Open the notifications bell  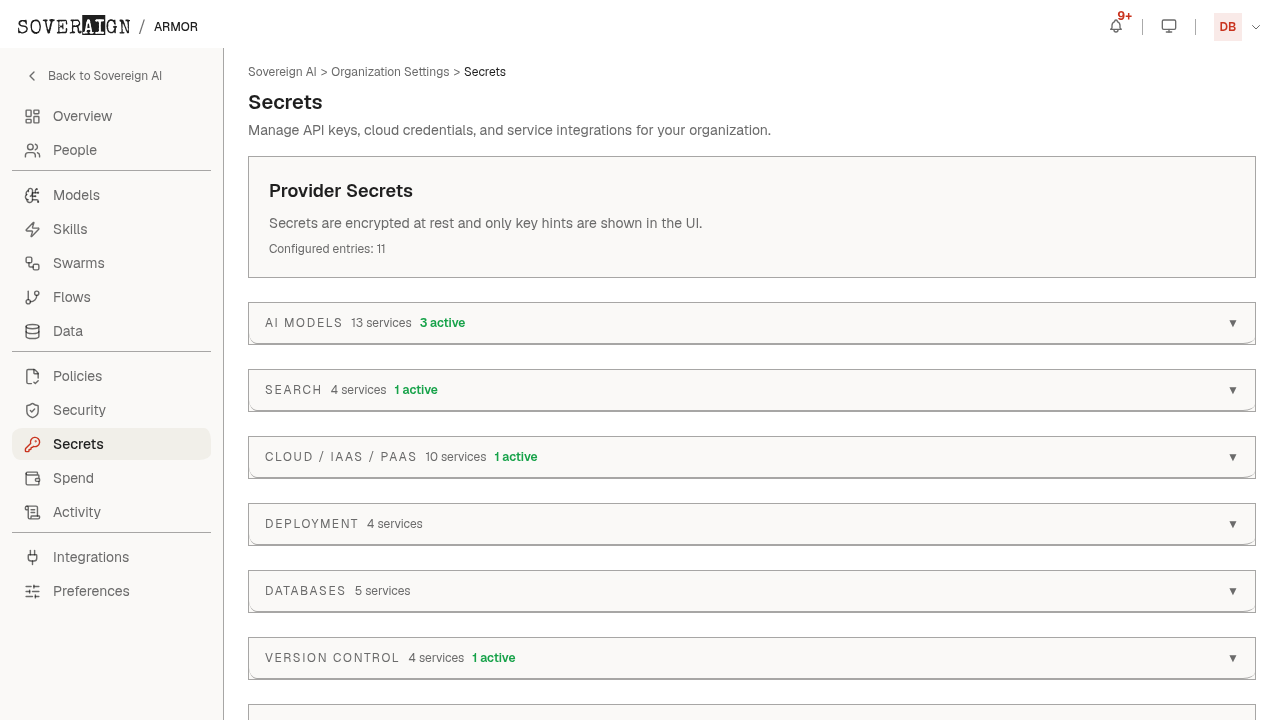click(1116, 26)
